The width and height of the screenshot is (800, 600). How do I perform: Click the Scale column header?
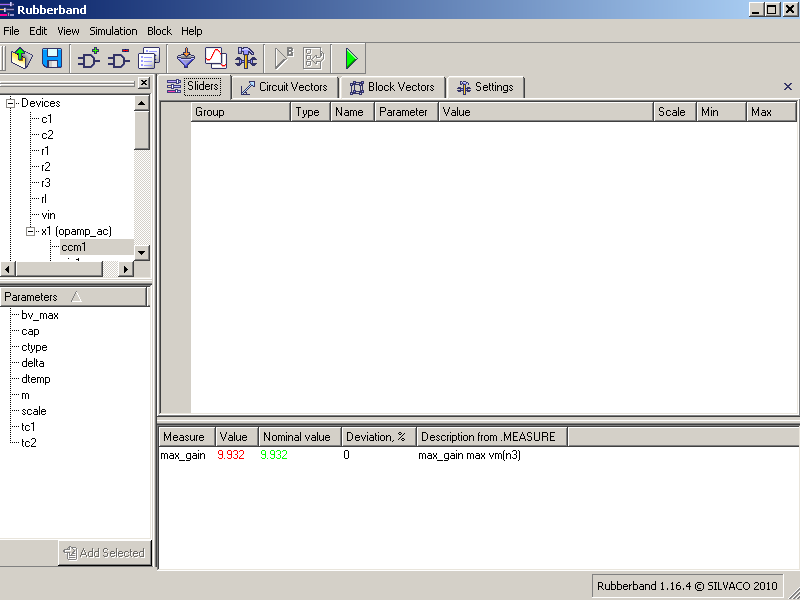point(675,112)
